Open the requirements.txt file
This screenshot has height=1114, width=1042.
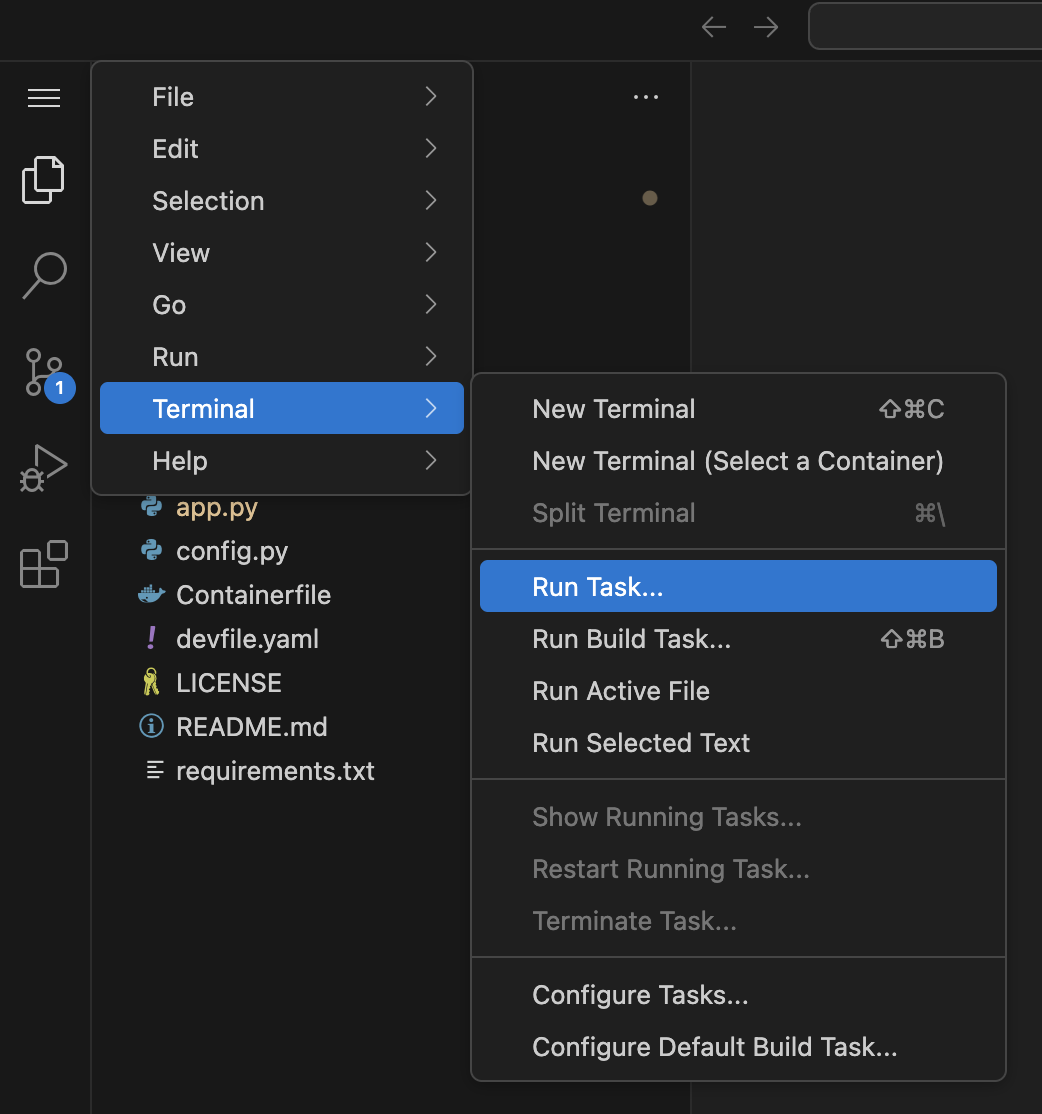(274, 771)
